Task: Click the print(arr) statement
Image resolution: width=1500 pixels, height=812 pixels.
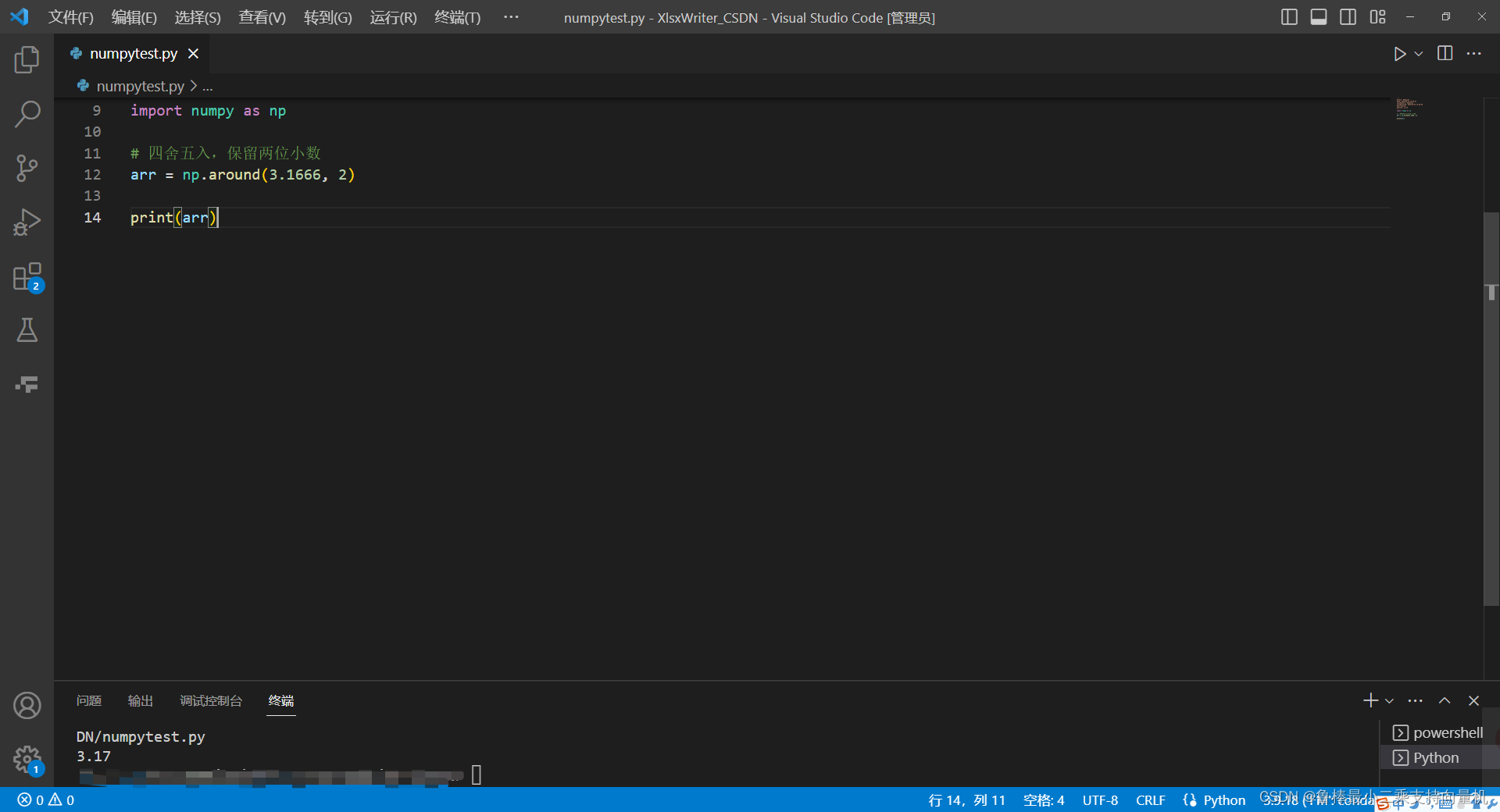Action: pyautogui.click(x=174, y=217)
